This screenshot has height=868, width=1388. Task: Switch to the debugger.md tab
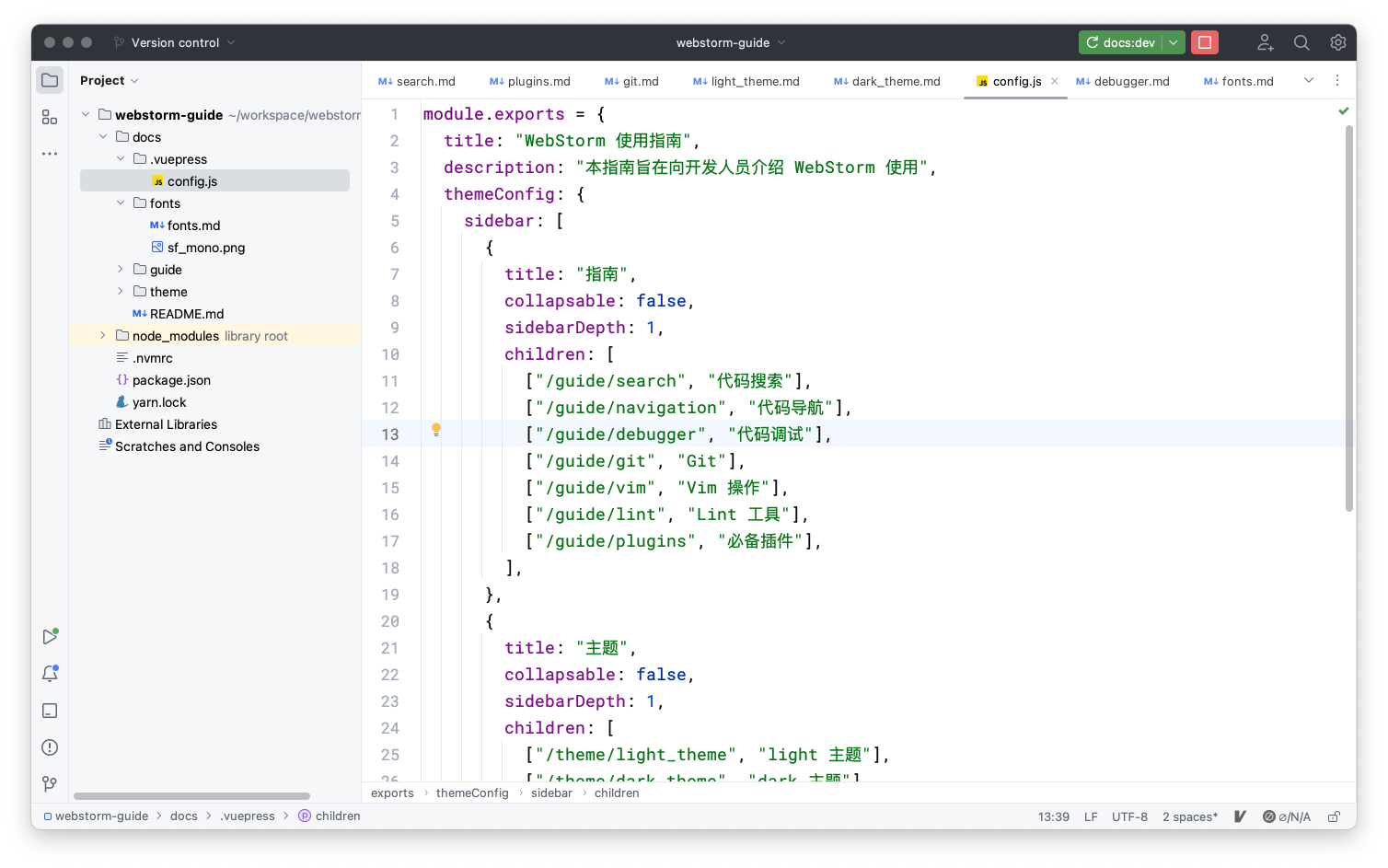pyautogui.click(x=1122, y=81)
